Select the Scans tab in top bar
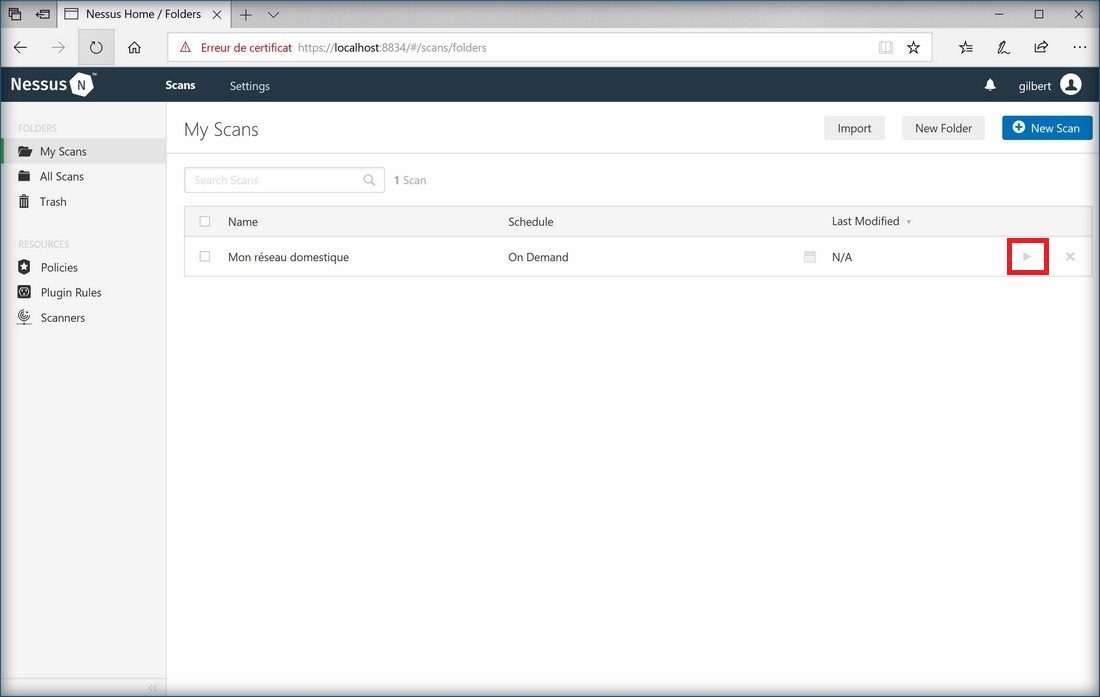 180,85
